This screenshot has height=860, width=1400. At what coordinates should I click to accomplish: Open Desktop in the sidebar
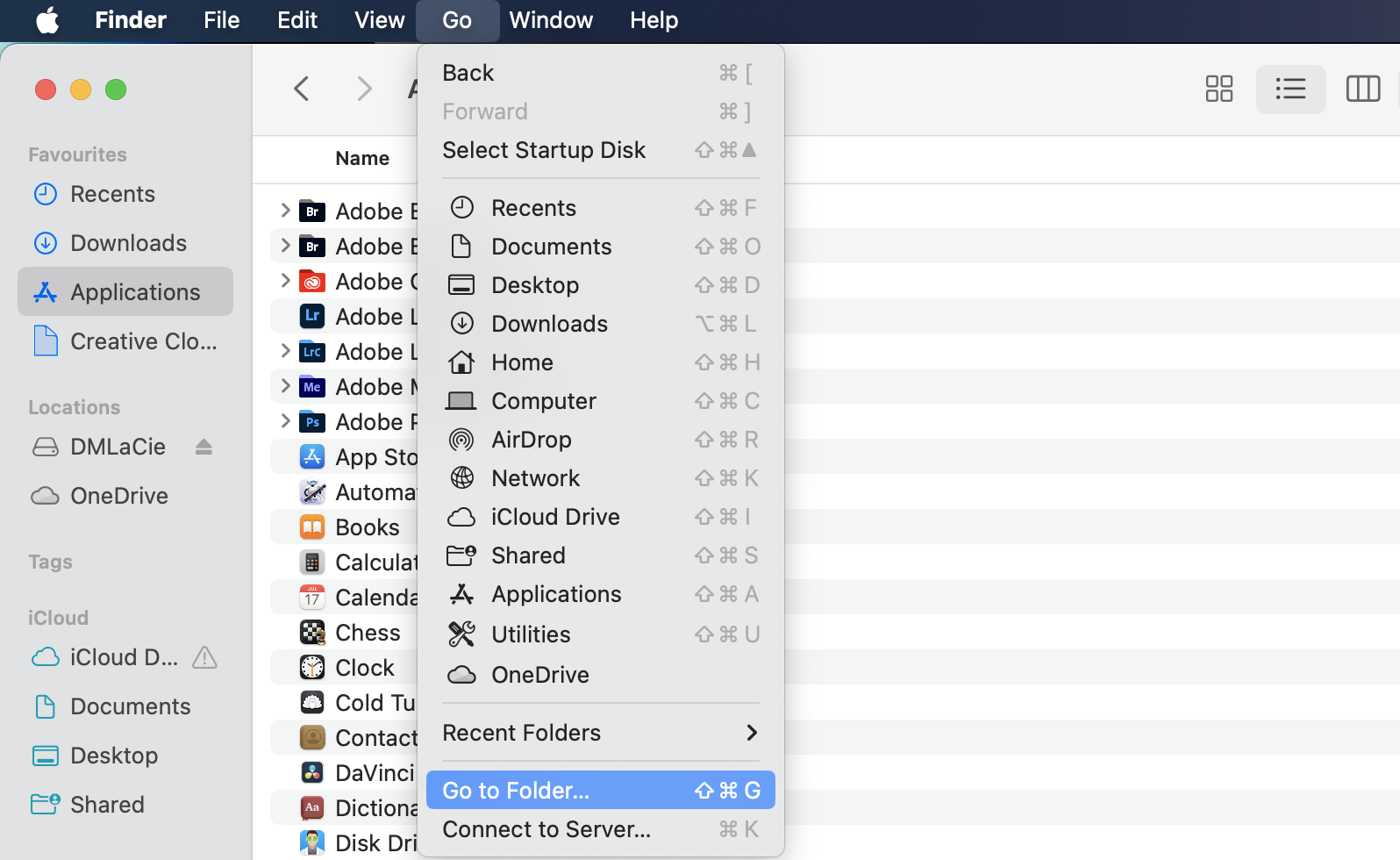coord(125,756)
